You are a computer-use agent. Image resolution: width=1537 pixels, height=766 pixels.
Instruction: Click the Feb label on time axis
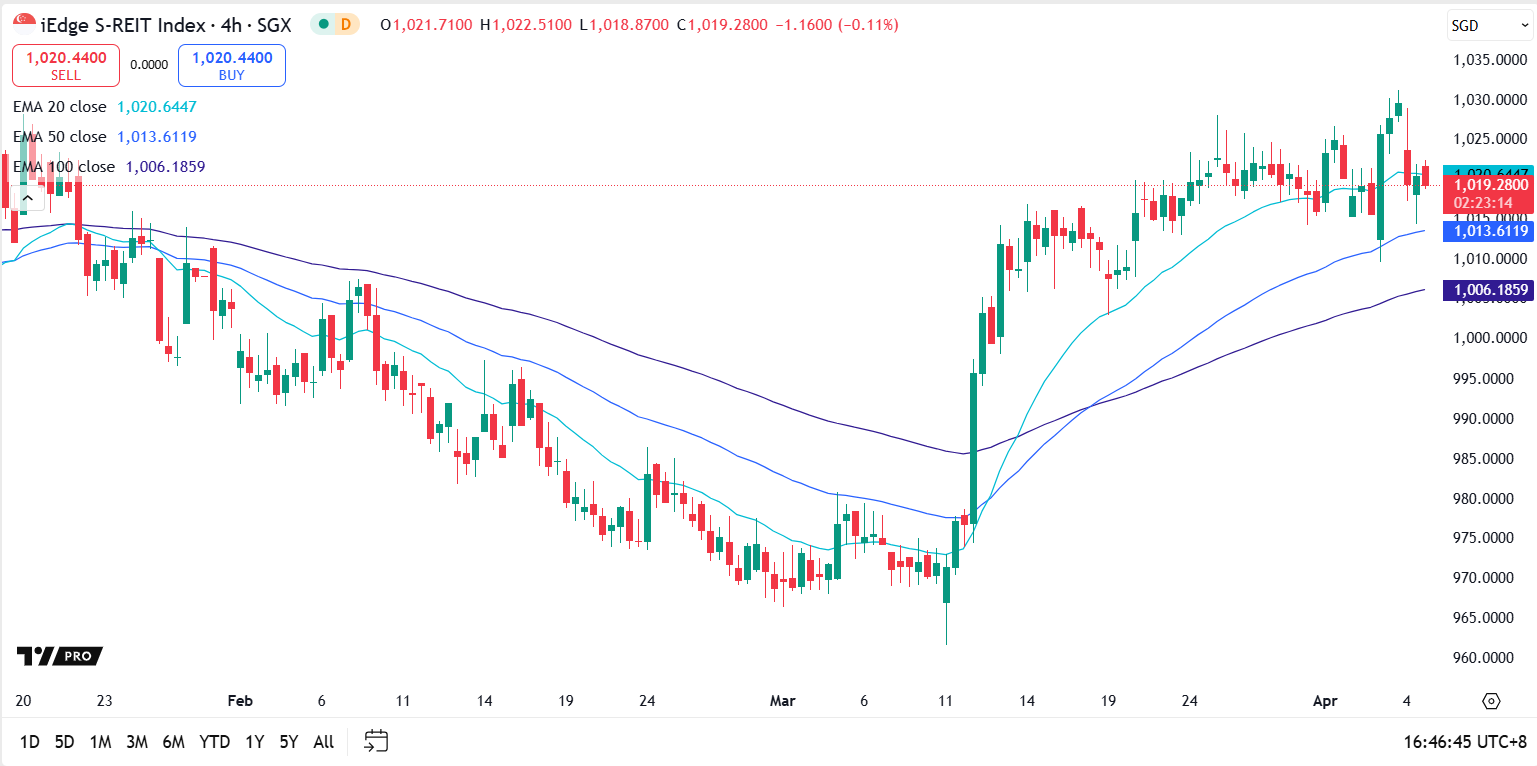coord(240,701)
